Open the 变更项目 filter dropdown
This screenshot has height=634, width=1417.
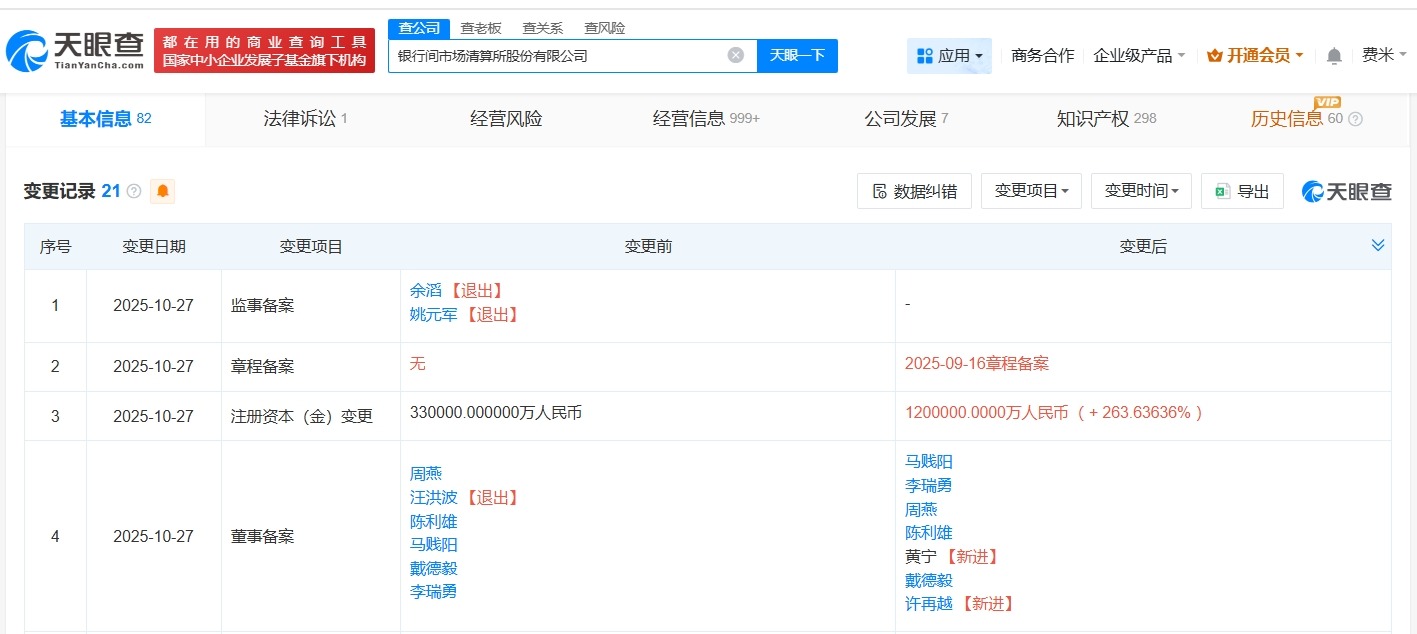[x=1031, y=190]
